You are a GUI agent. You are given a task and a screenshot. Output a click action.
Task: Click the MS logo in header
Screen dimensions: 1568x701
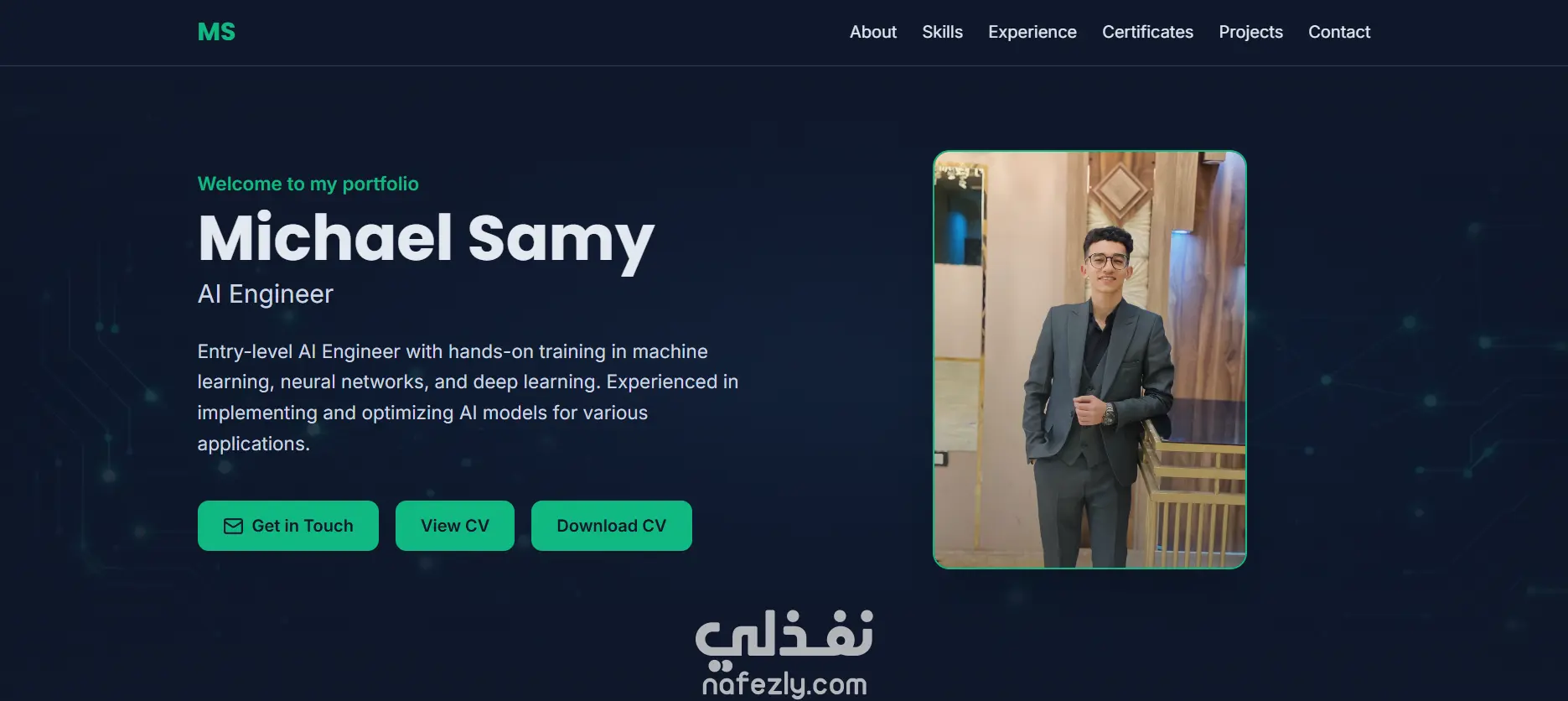point(216,32)
